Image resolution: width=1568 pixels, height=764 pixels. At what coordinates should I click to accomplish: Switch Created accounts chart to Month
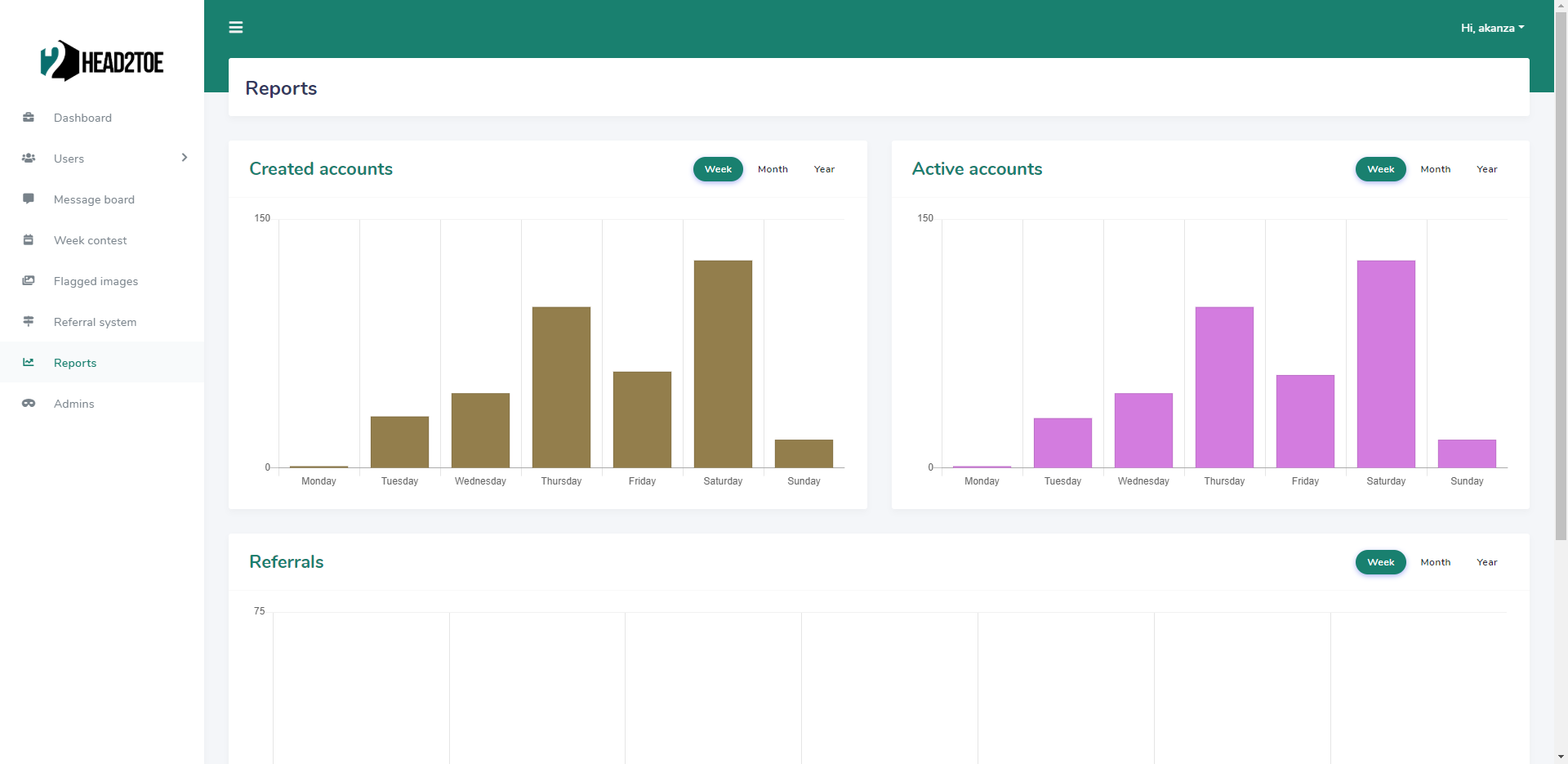click(x=773, y=169)
